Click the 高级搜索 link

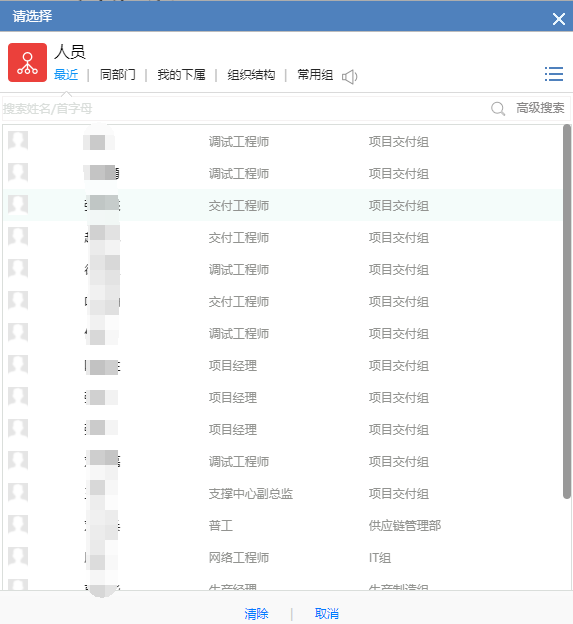pyautogui.click(x=540, y=108)
